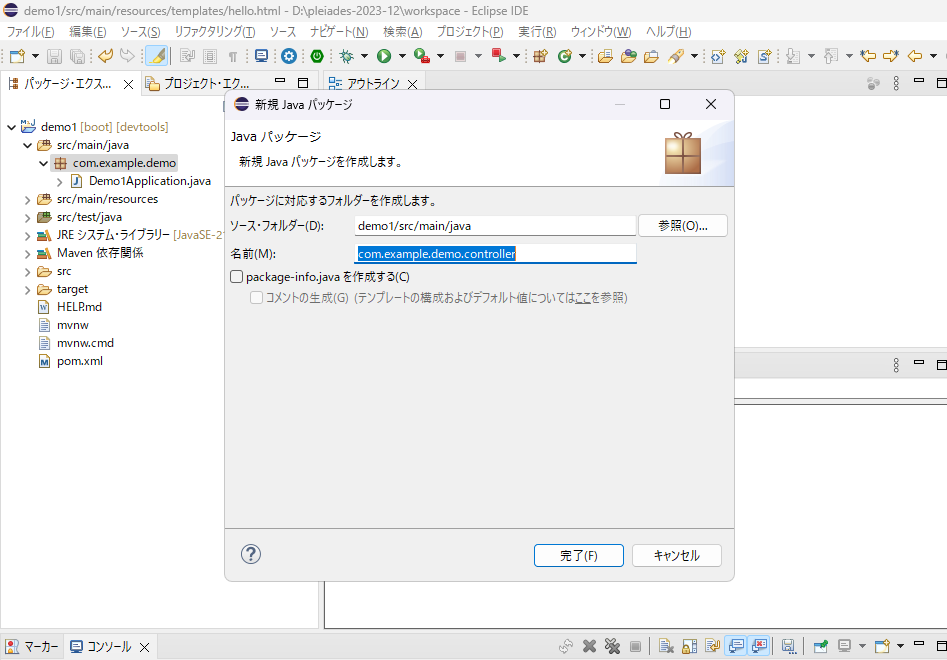Image resolution: width=947 pixels, height=660 pixels.
Task: Clear the Console output
Action: tap(666, 645)
